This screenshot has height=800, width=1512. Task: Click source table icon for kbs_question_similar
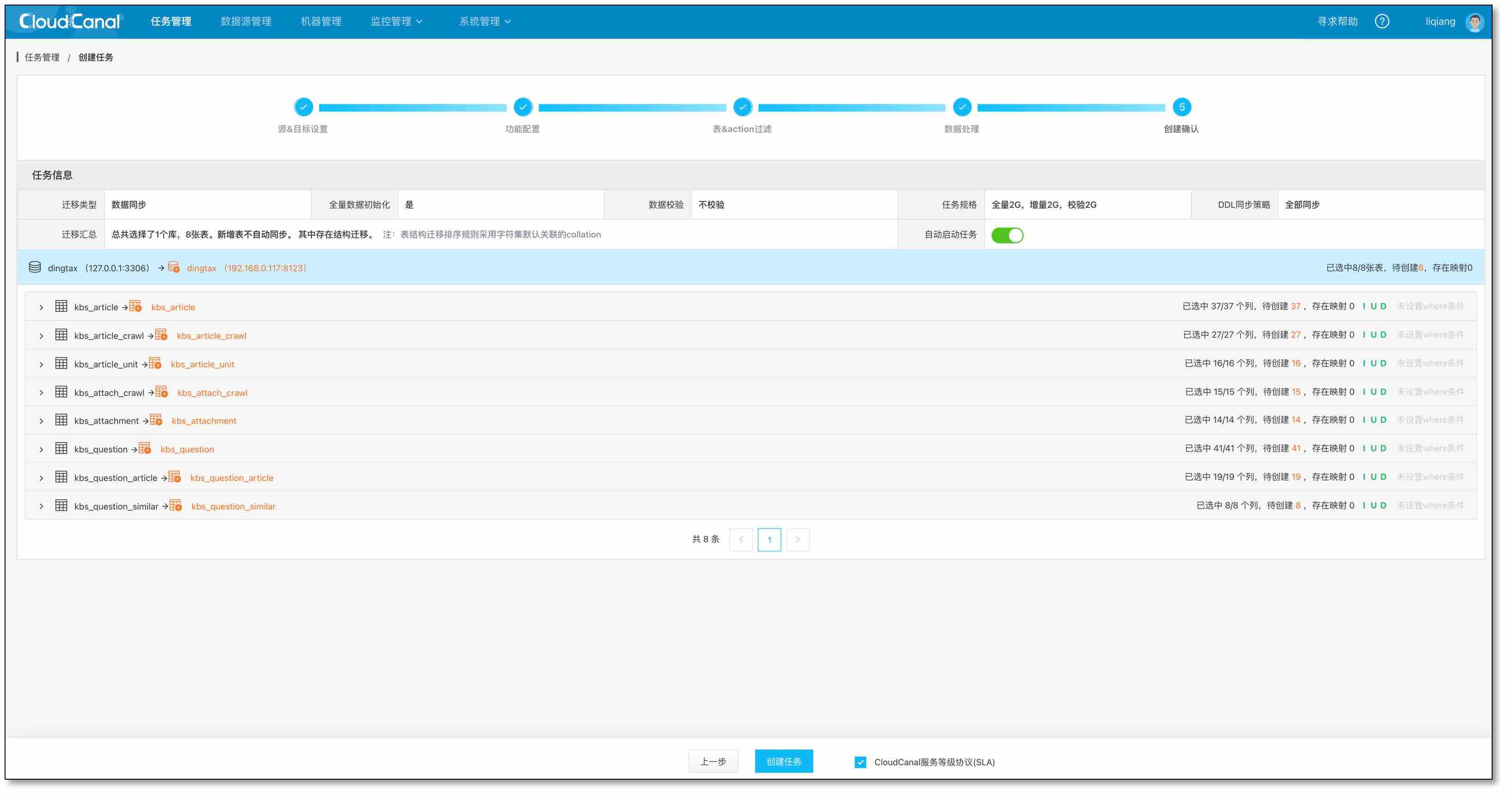[61, 506]
